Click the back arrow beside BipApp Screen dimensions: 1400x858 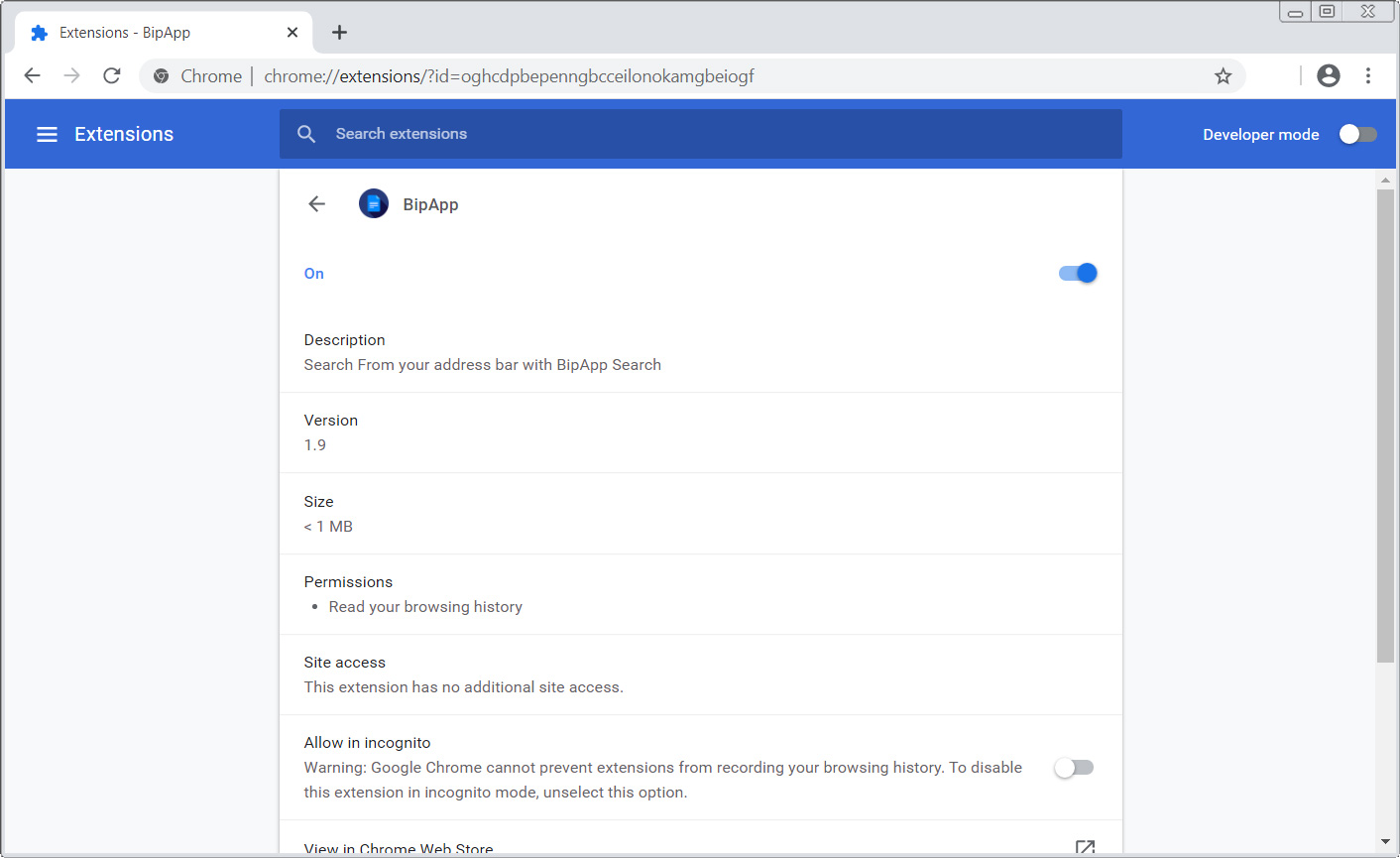317,204
